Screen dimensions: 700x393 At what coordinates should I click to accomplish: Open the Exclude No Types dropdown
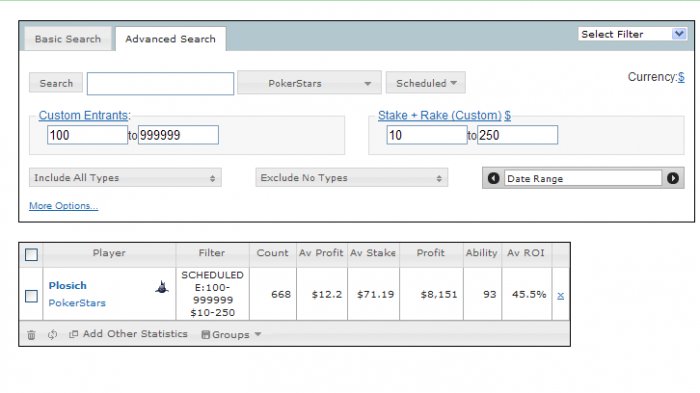coord(351,178)
